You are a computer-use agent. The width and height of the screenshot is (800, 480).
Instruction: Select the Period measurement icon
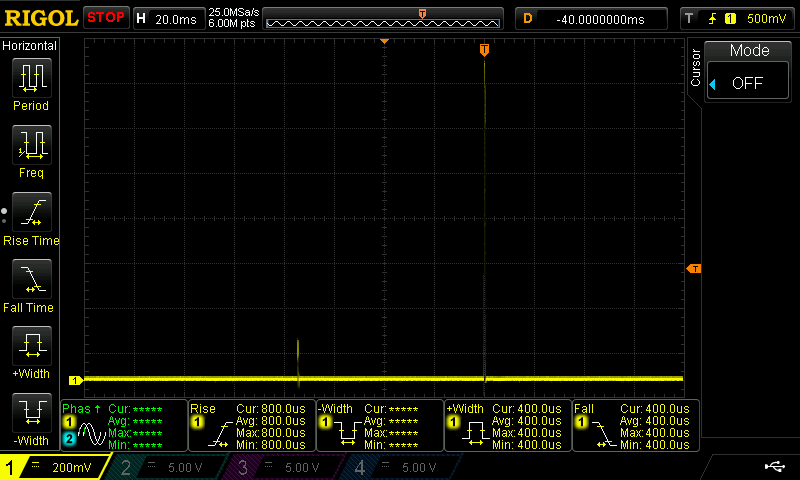click(31, 78)
